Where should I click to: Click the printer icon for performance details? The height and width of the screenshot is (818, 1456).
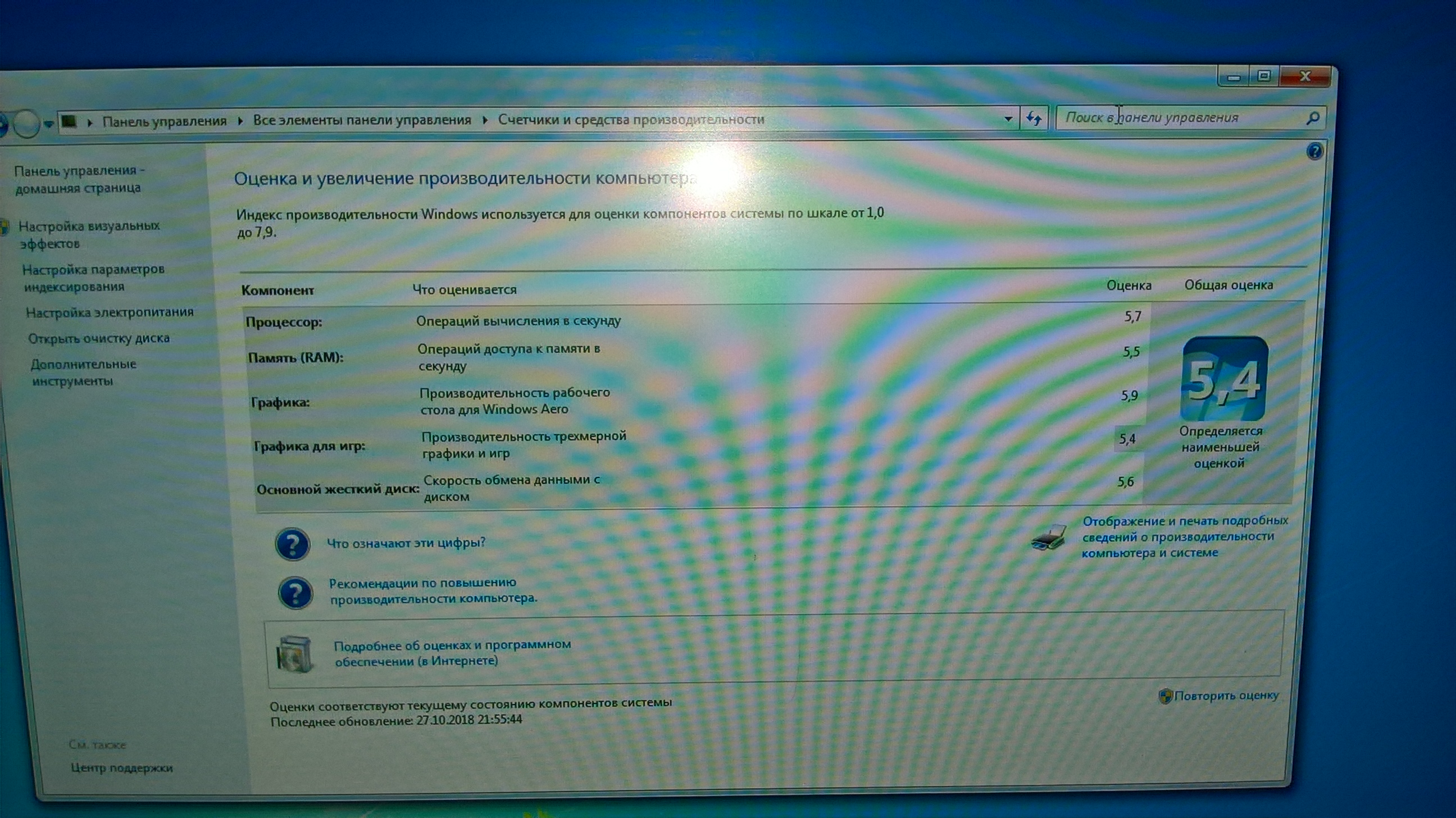pos(1049,537)
